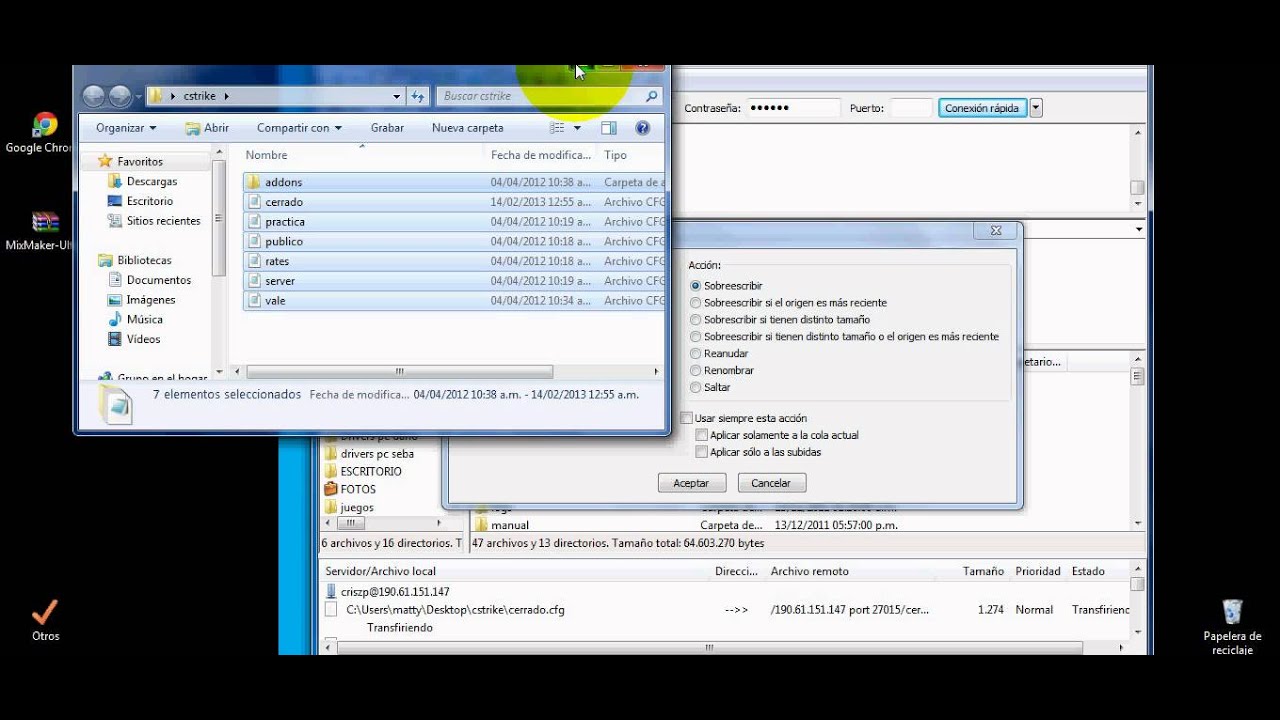Open the Explorer help question mark icon
This screenshot has height=720, width=1280.
pyautogui.click(x=642, y=128)
